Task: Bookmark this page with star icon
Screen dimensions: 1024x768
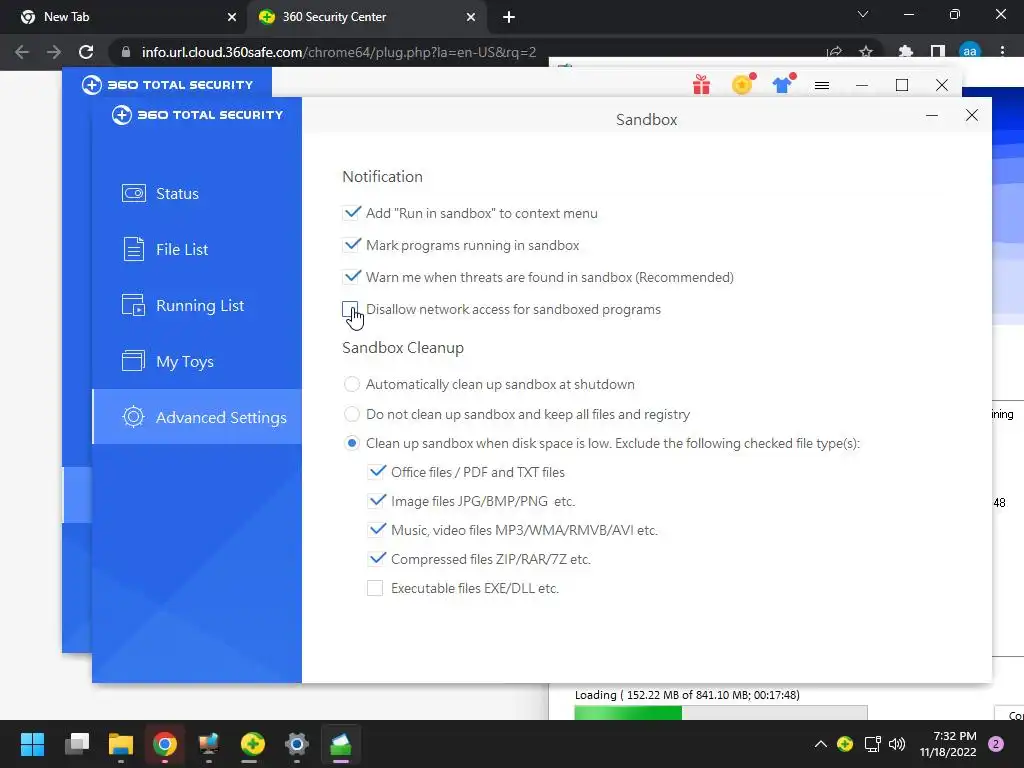Action: pos(866,52)
